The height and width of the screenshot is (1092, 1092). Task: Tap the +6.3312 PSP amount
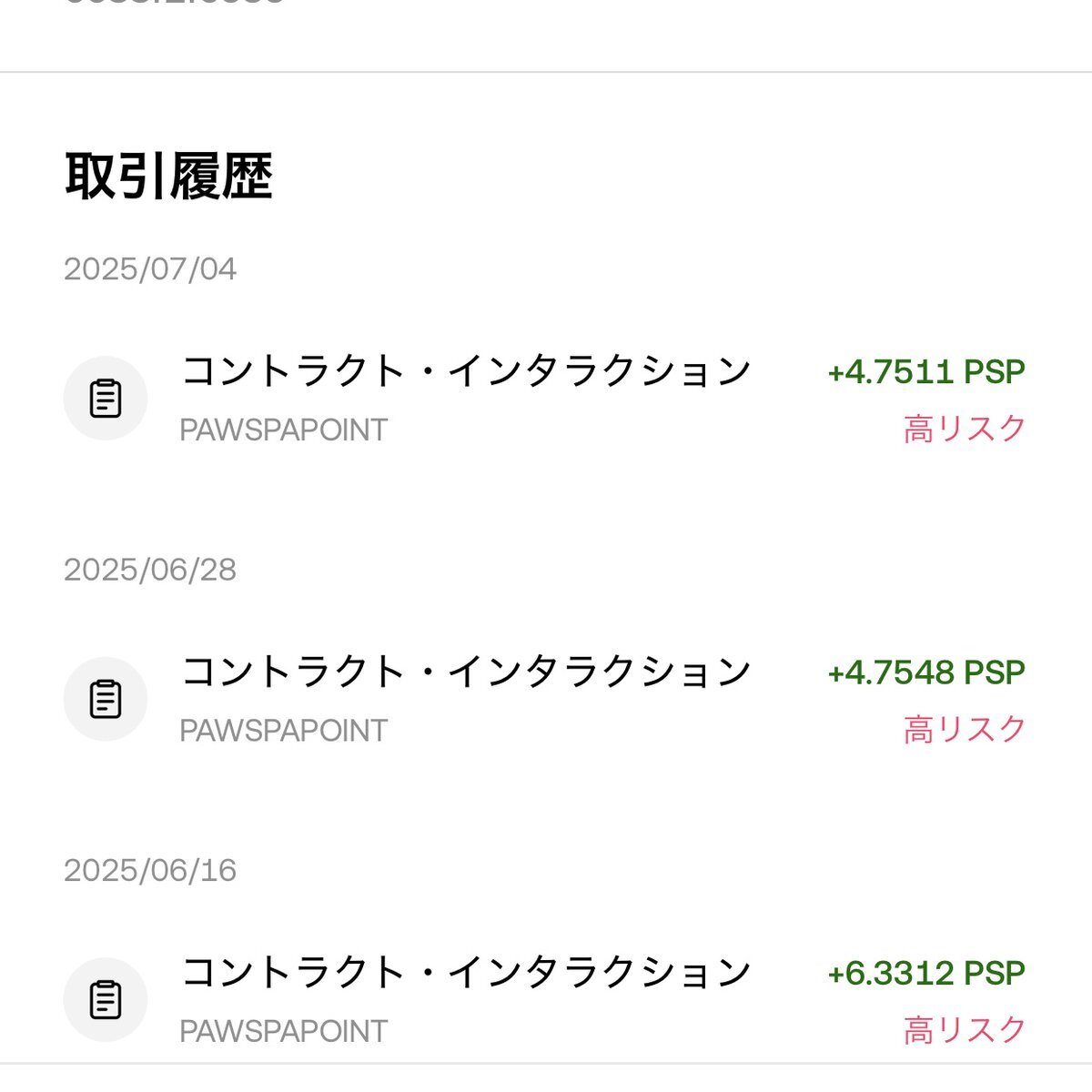coord(926,972)
